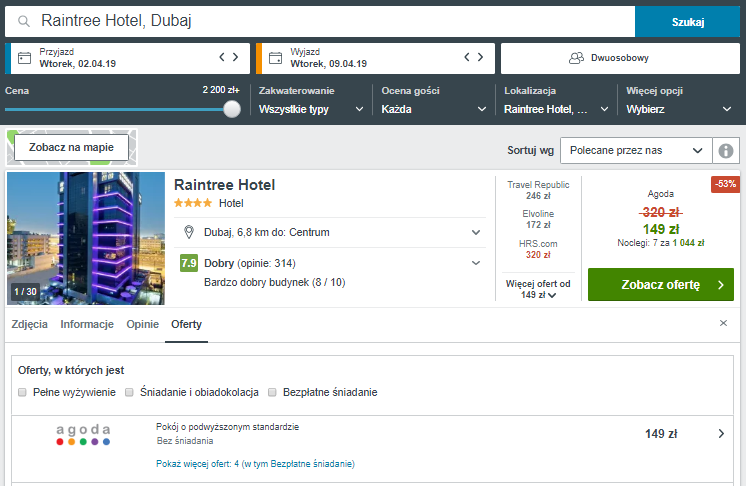Click the magnifier search icon

coord(24,21)
